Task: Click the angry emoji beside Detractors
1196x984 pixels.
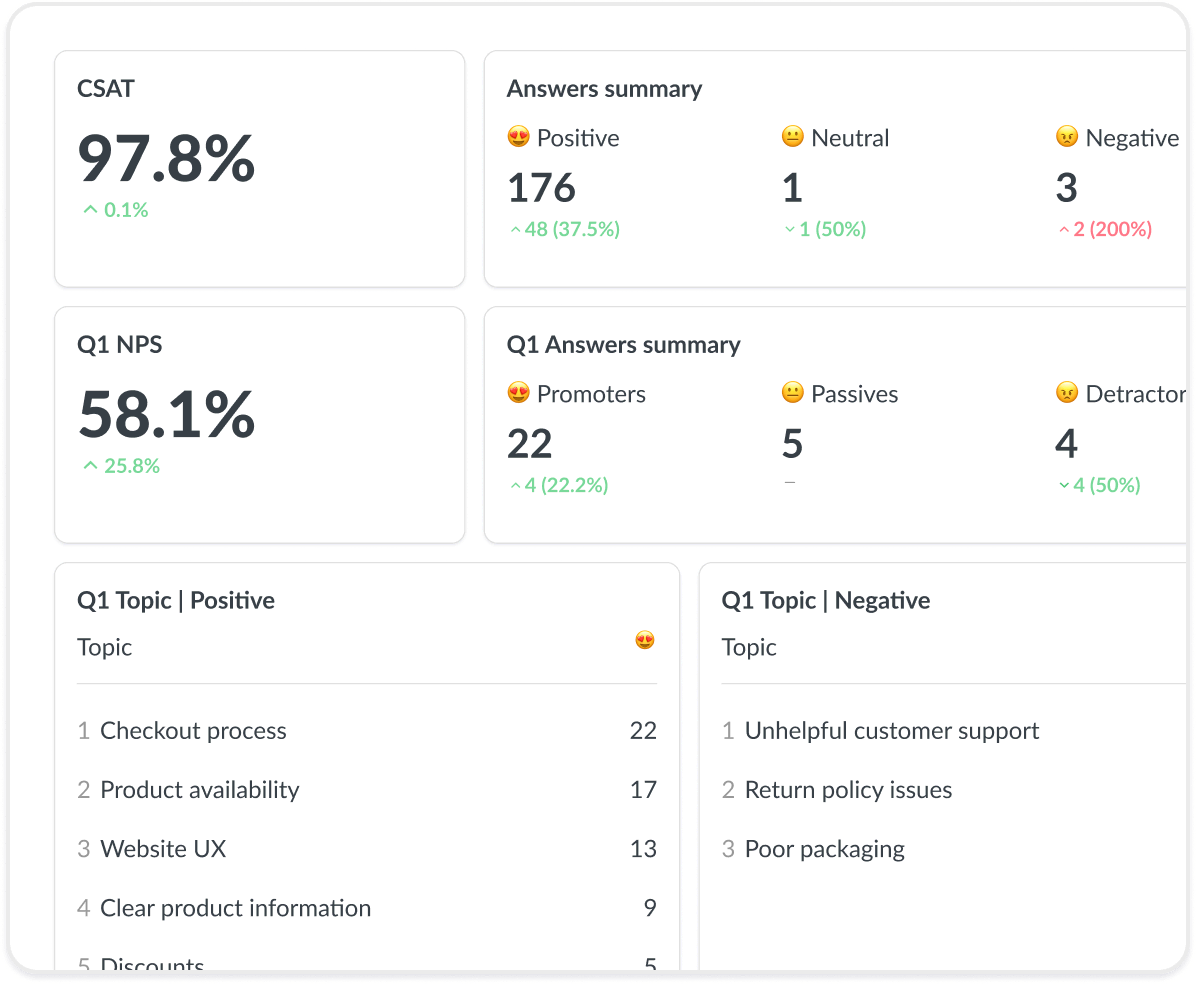Action: [1067, 393]
